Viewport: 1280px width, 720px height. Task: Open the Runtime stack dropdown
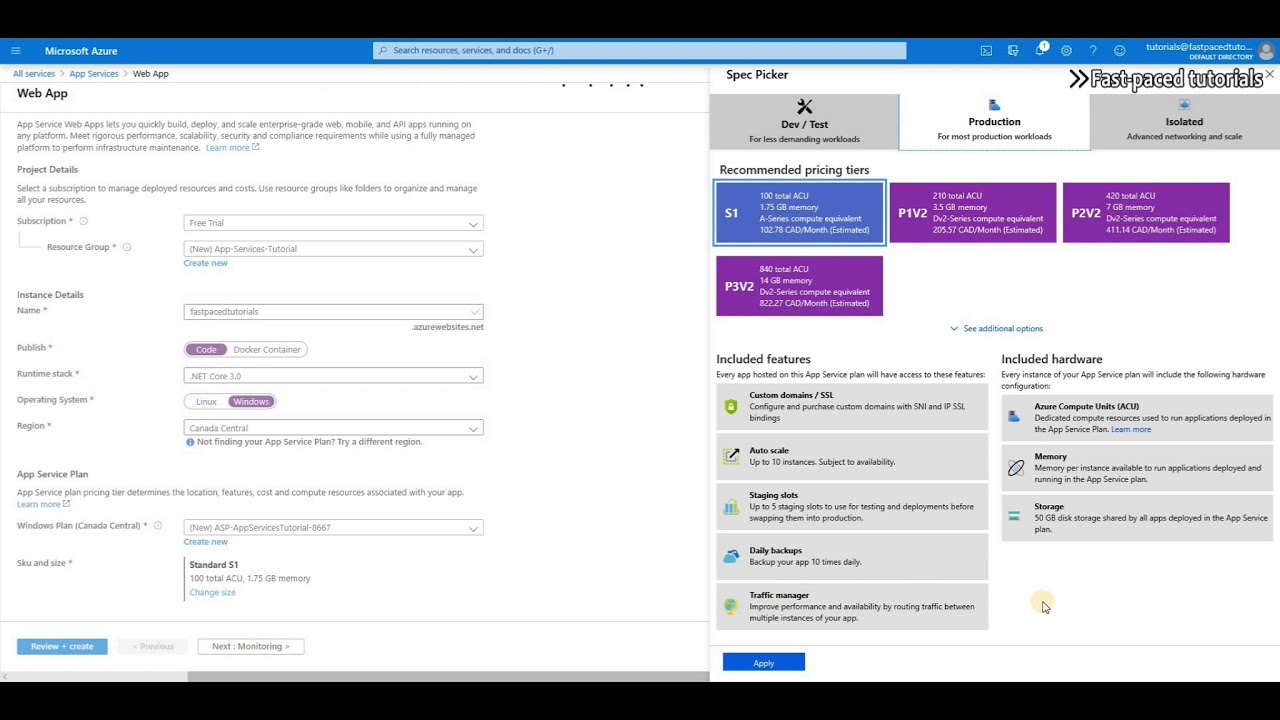(x=333, y=376)
